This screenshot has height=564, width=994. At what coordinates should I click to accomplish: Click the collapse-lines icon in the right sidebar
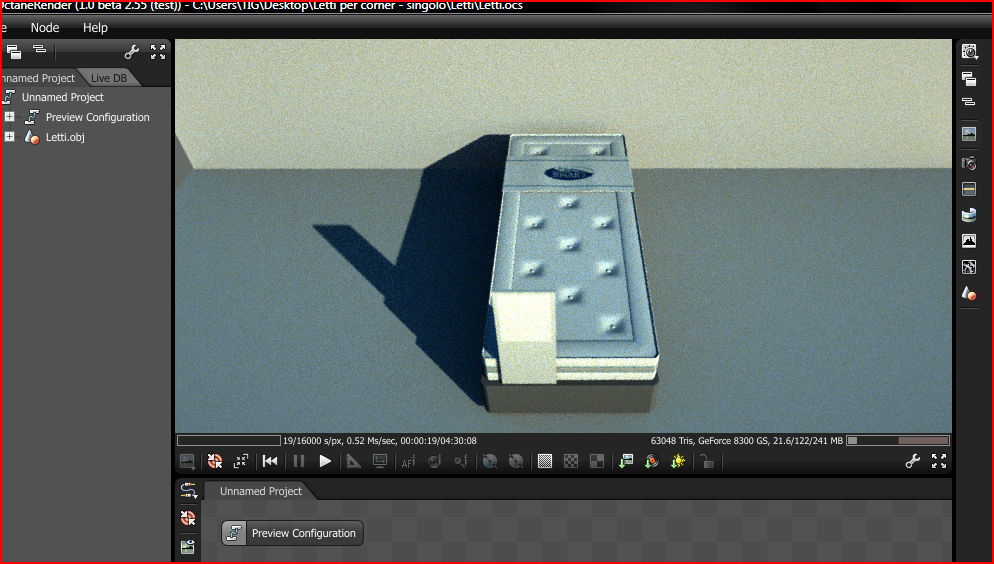(x=968, y=101)
